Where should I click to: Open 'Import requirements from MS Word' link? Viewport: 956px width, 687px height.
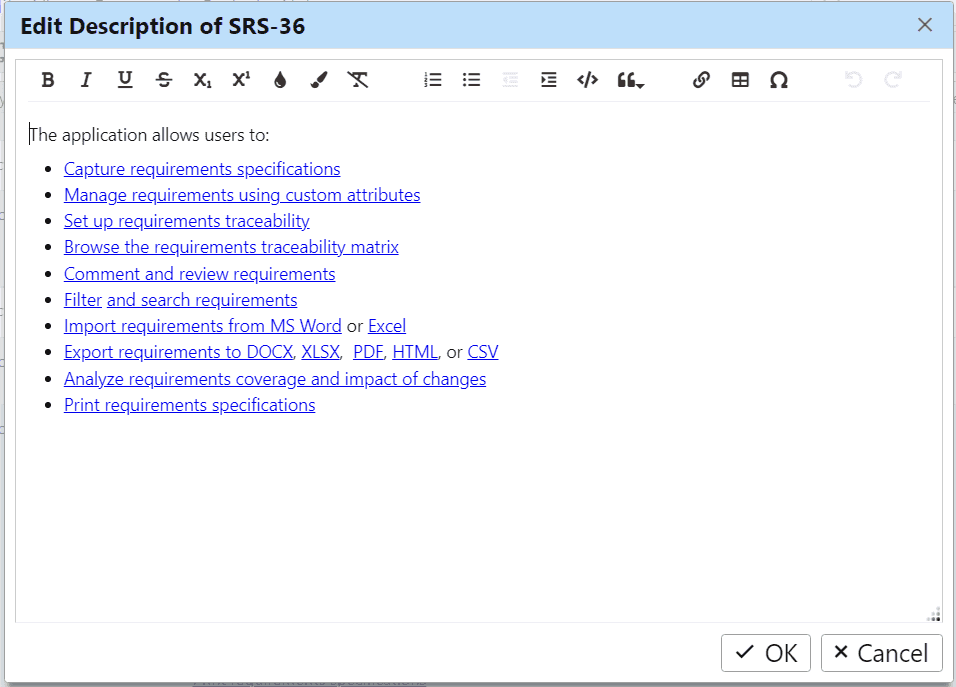[202, 326]
